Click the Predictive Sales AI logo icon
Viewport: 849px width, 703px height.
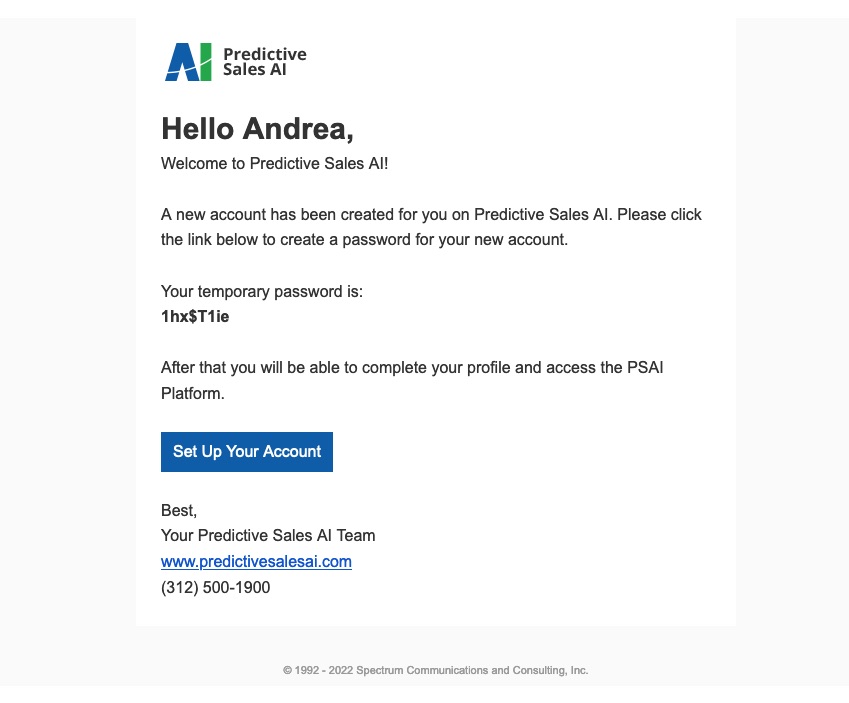pyautogui.click(x=189, y=62)
